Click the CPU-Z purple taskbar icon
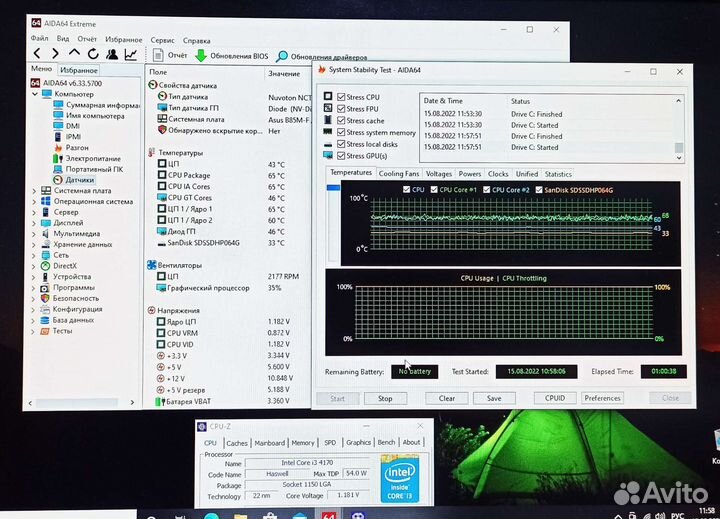720x519 pixels. coord(357,515)
